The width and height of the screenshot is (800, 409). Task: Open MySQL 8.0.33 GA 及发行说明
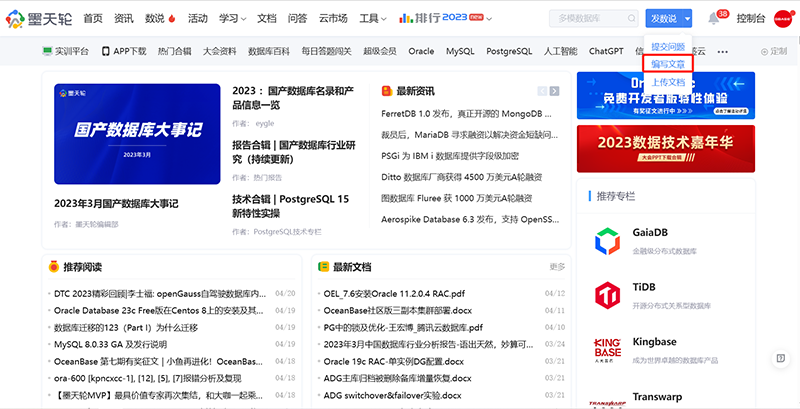click(x=111, y=344)
